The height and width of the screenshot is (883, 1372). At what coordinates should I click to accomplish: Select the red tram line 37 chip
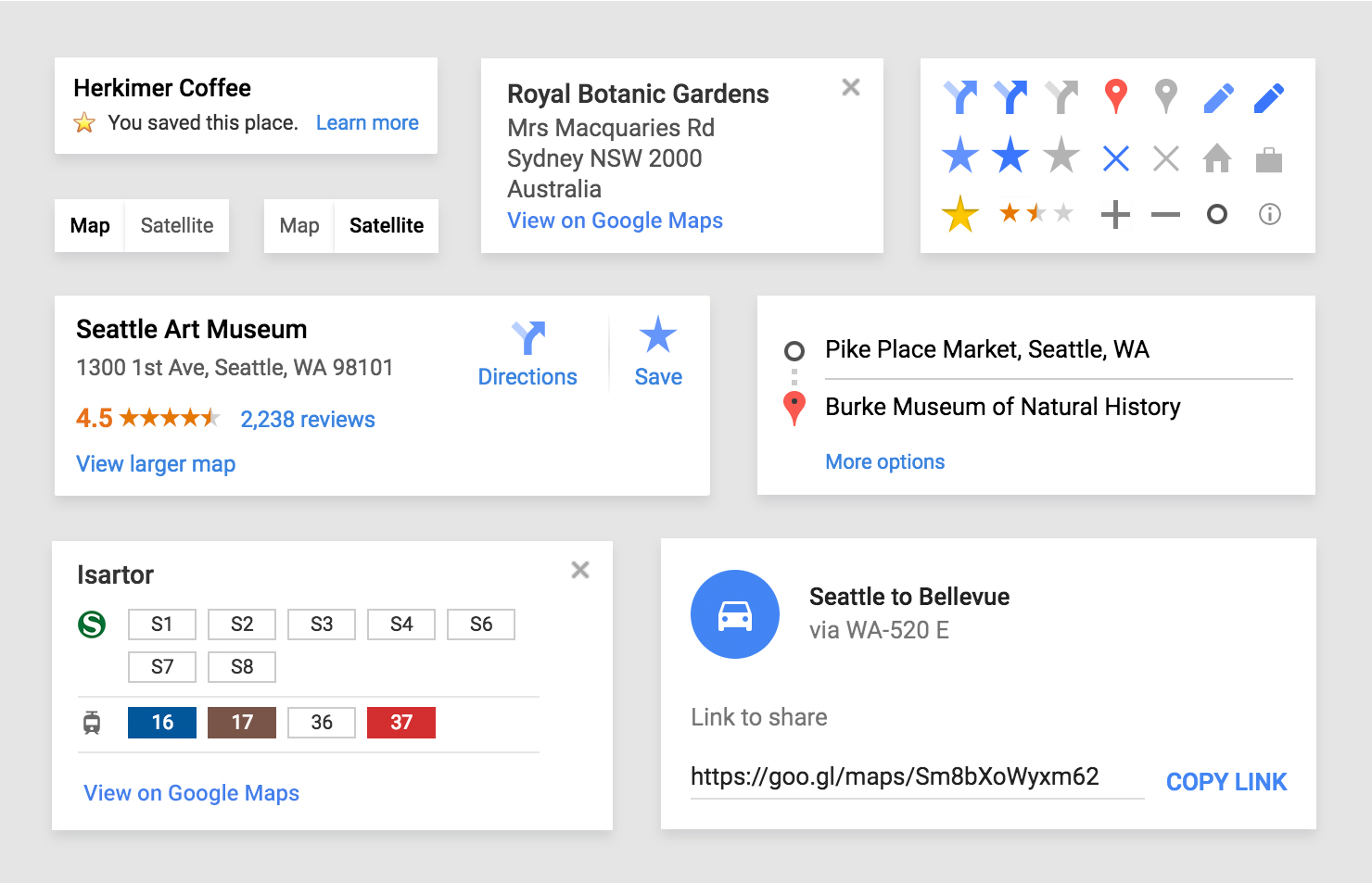(401, 723)
